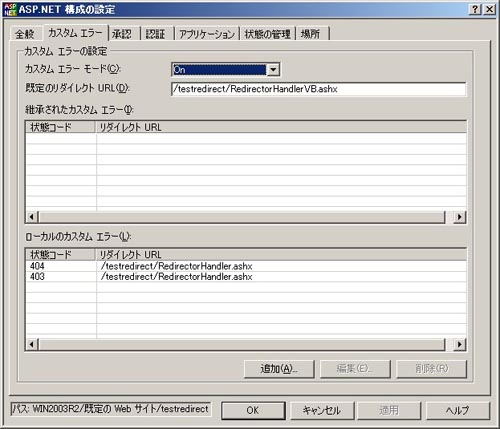Open the 承認 tab
500x429 pixels.
click(122, 34)
